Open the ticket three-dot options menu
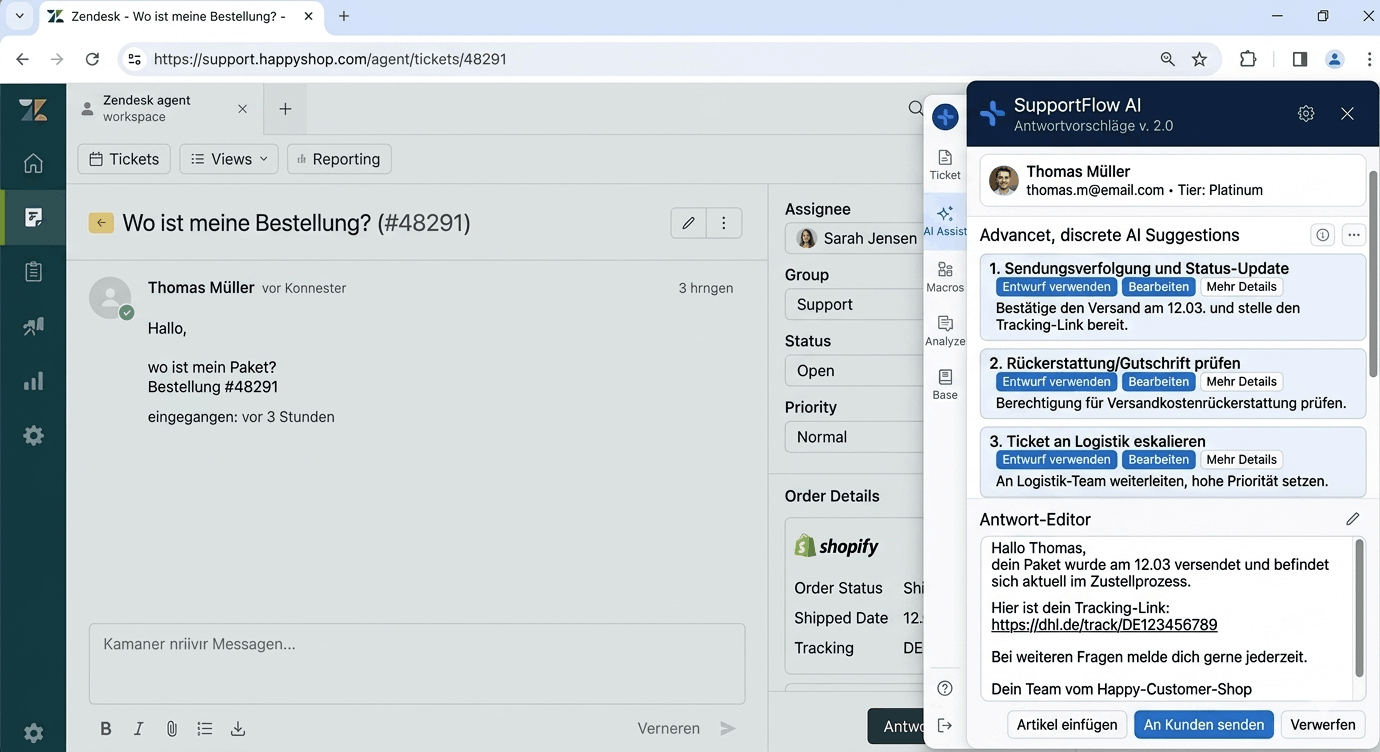The image size is (1380, 752). click(x=724, y=223)
